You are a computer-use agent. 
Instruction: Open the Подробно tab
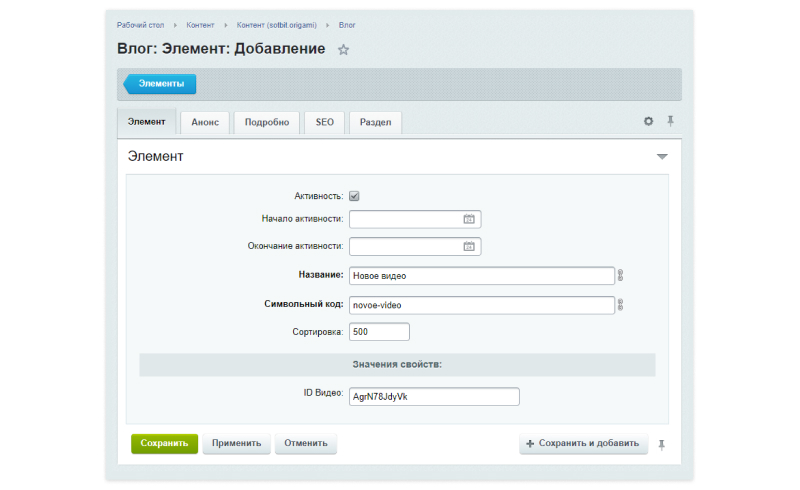click(267, 122)
